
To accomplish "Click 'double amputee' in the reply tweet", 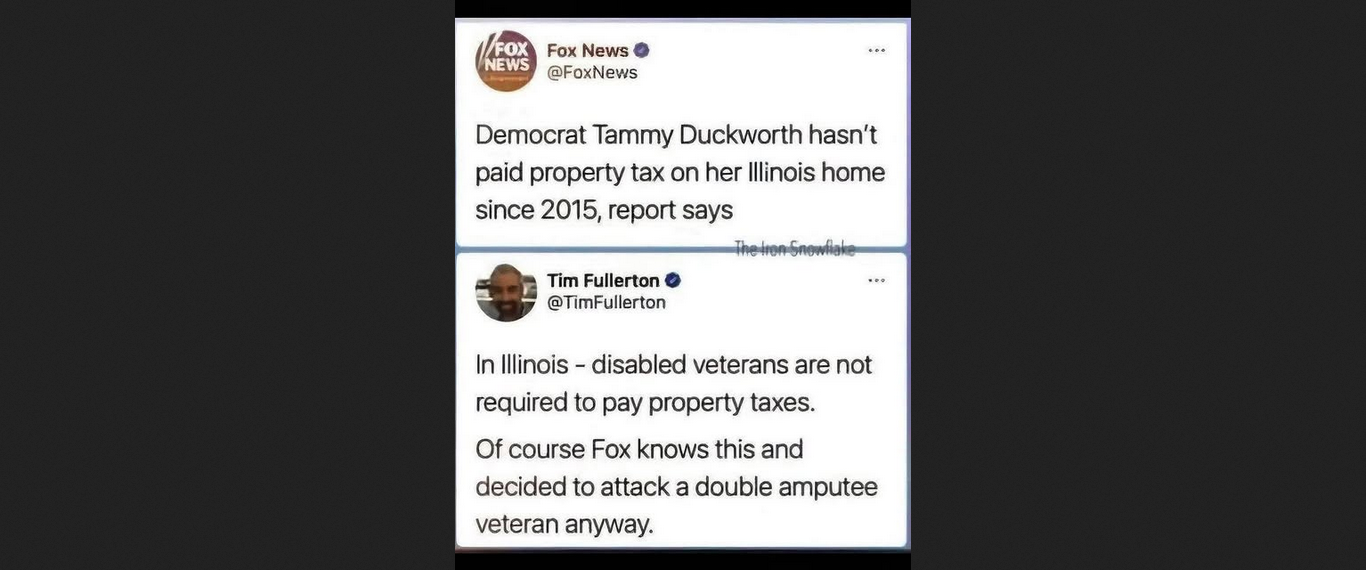I will point(786,487).
